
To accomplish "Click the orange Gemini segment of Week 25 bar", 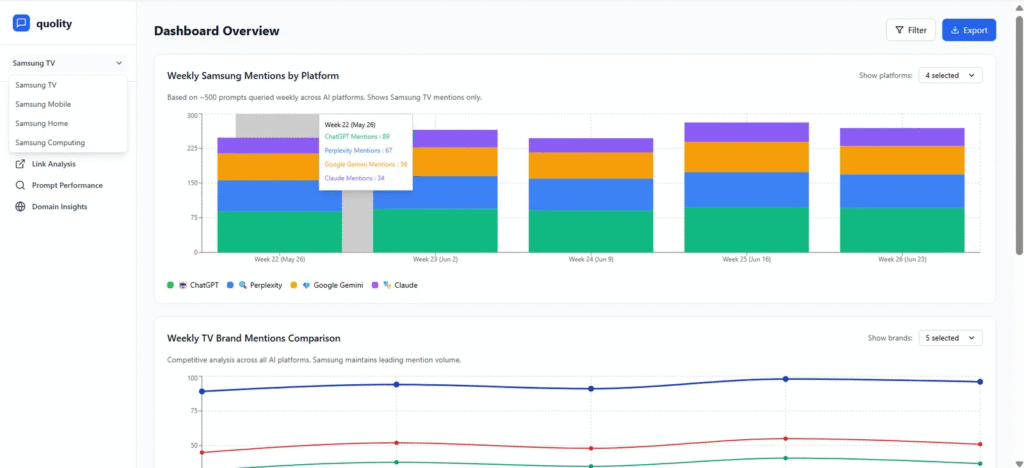I will (746, 157).
